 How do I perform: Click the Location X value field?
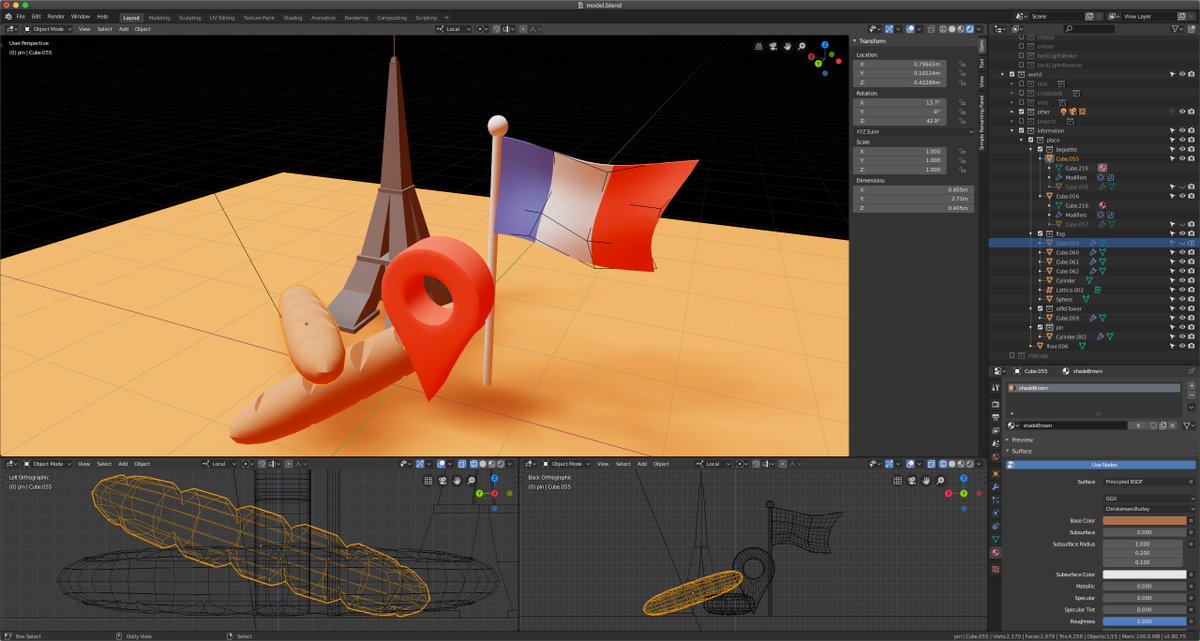point(913,64)
